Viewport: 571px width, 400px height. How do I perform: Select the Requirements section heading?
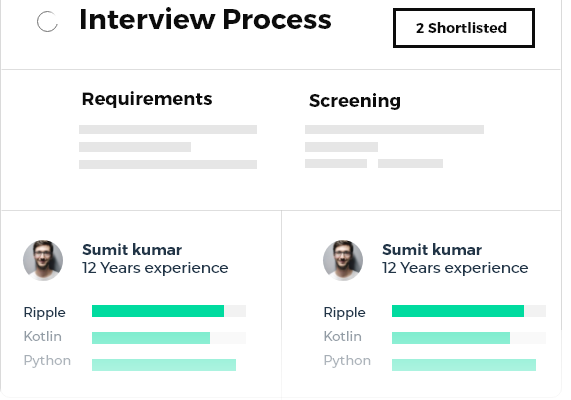pos(147,99)
